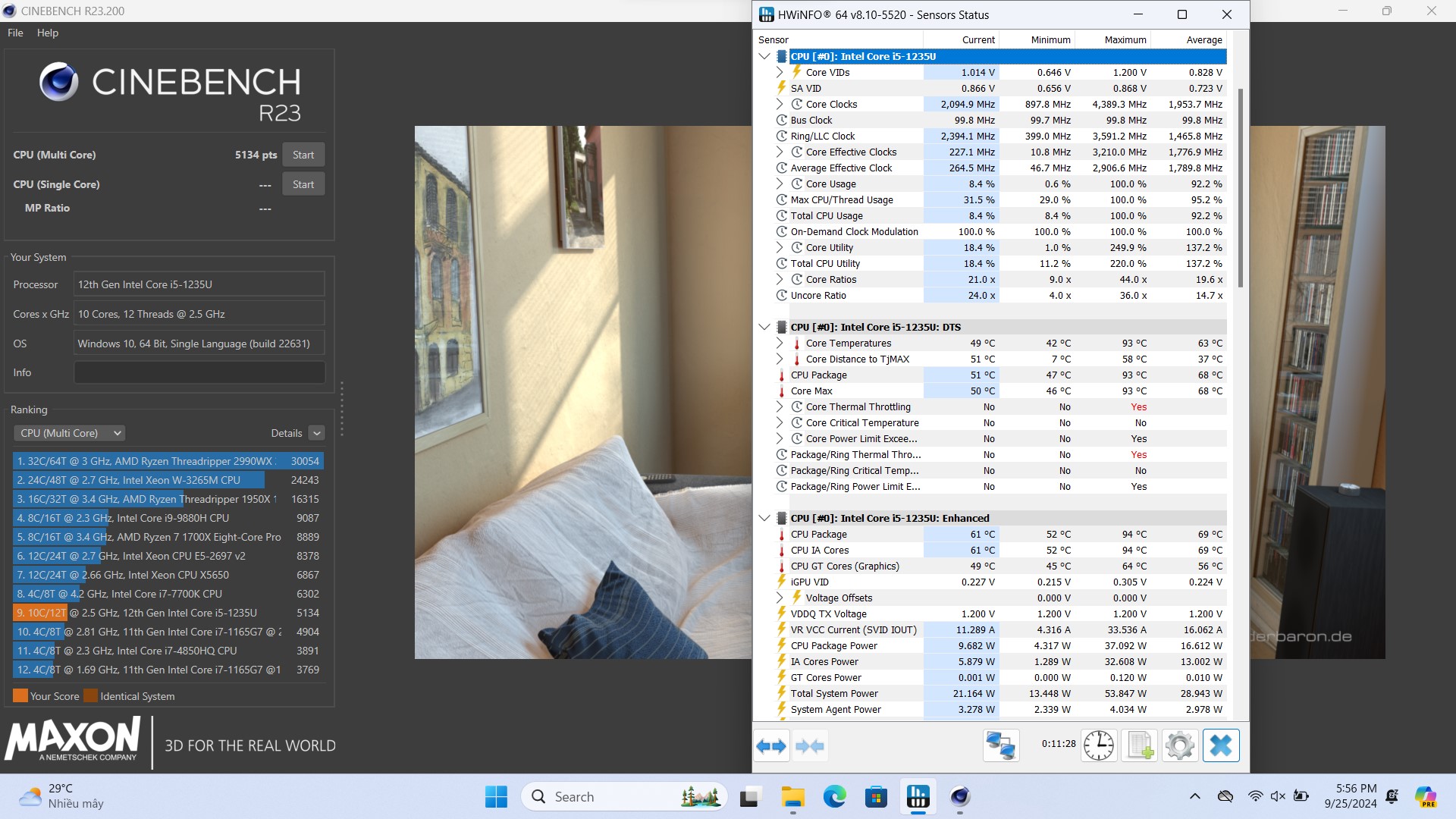This screenshot has width=1456, height=819.
Task: Expand Core Temperatures row
Action: click(x=780, y=343)
